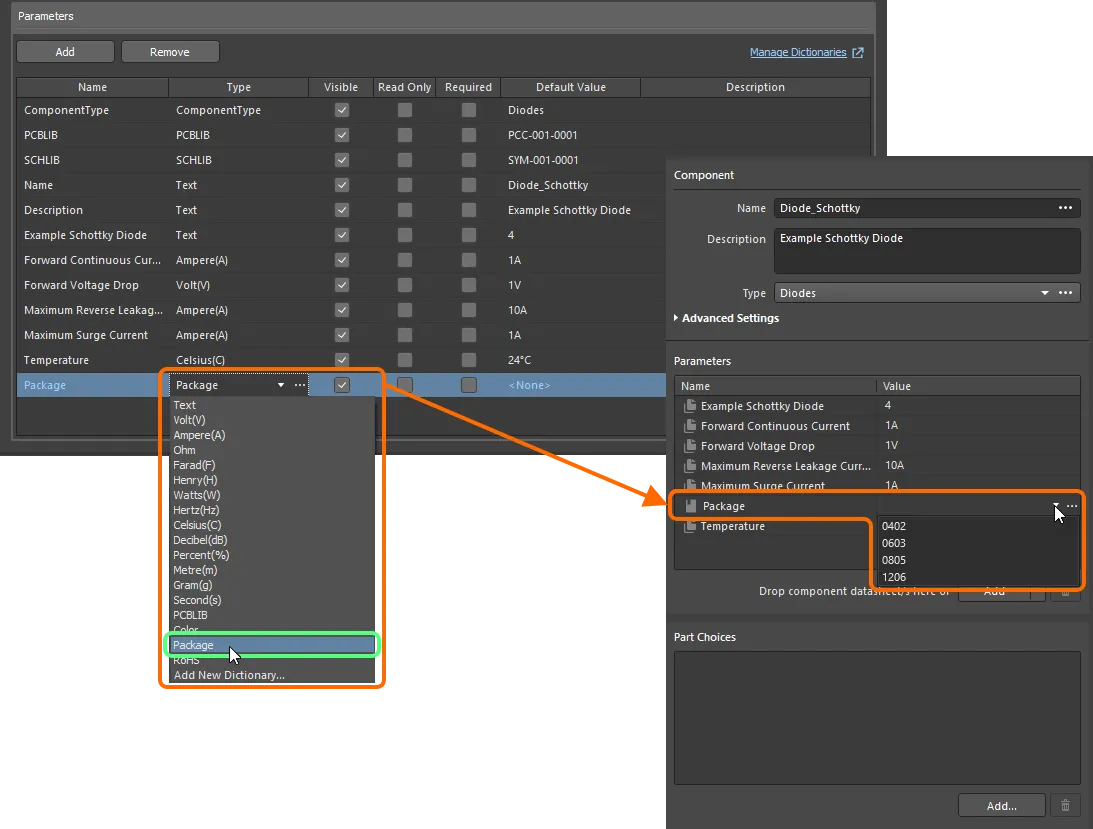Open the Package value dropdown arrow
Viewport: 1093px width, 829px height.
click(x=1055, y=506)
